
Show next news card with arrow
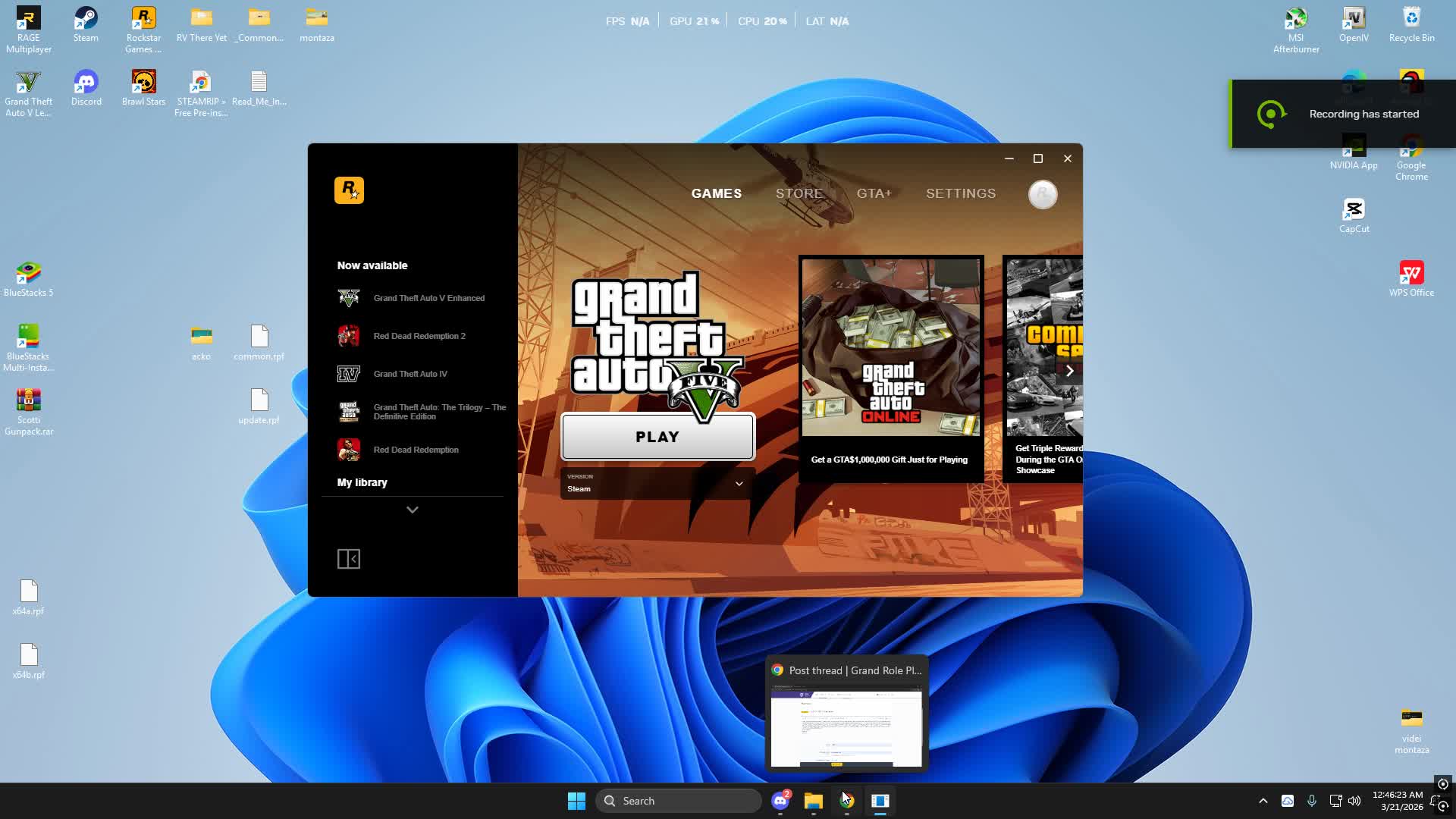click(1069, 371)
